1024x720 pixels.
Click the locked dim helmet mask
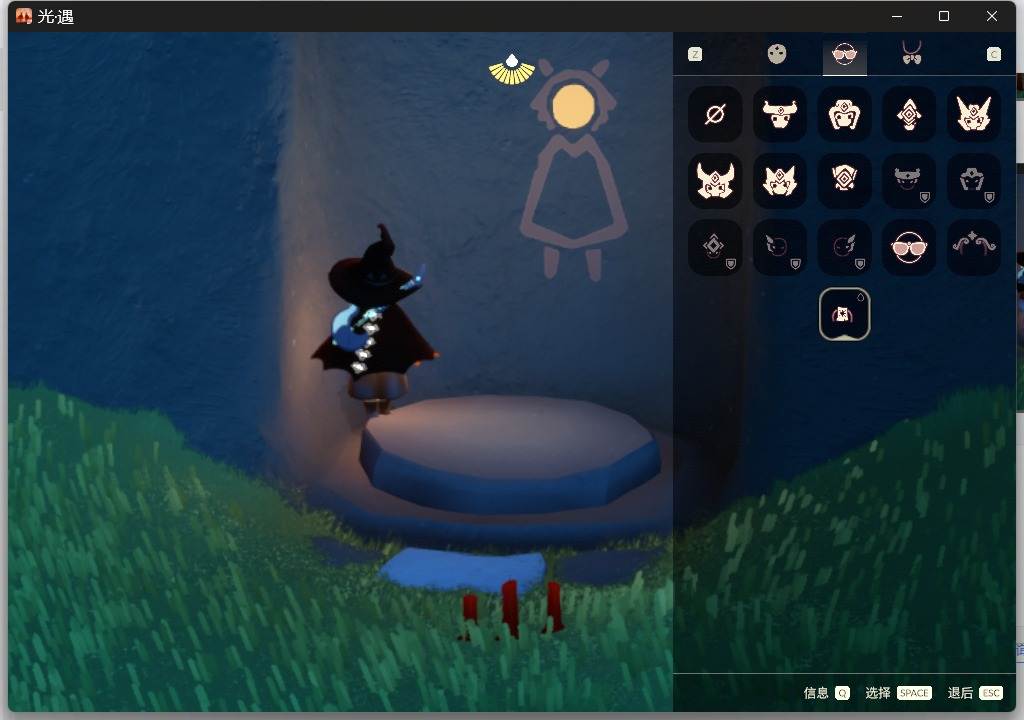[x=974, y=180]
